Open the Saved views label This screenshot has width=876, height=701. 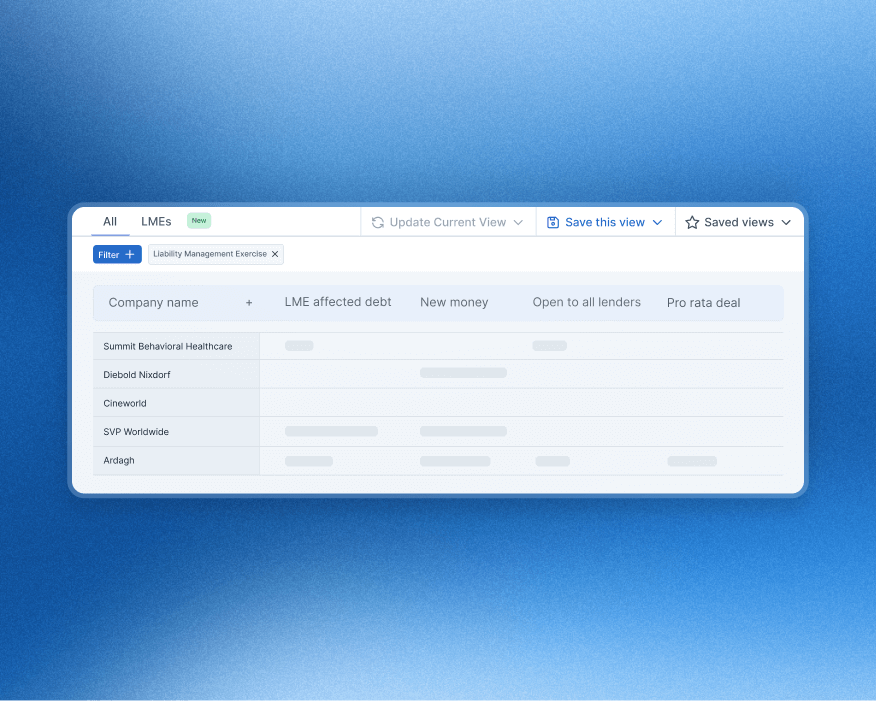coord(739,222)
